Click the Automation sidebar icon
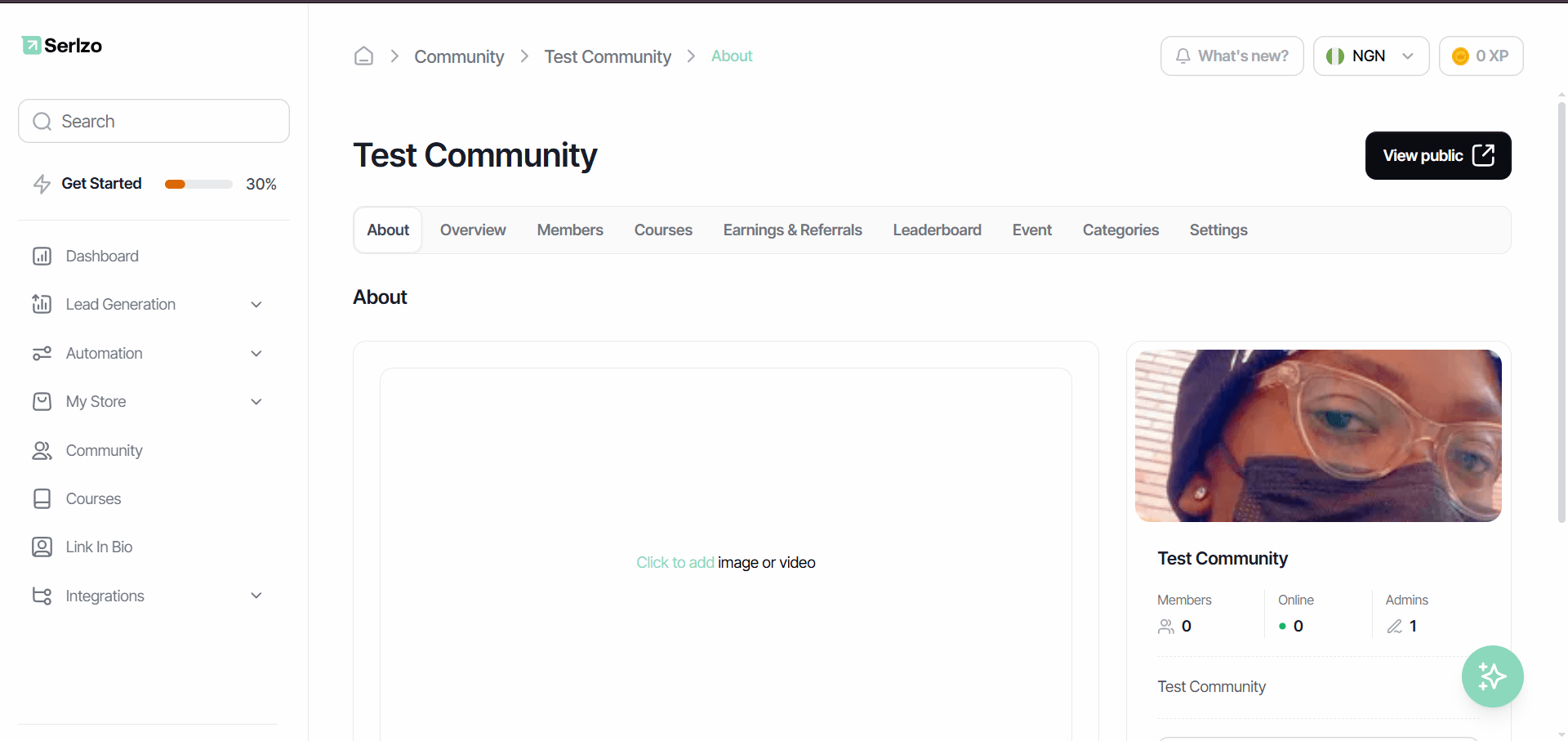This screenshot has width=1568, height=741. (x=42, y=354)
